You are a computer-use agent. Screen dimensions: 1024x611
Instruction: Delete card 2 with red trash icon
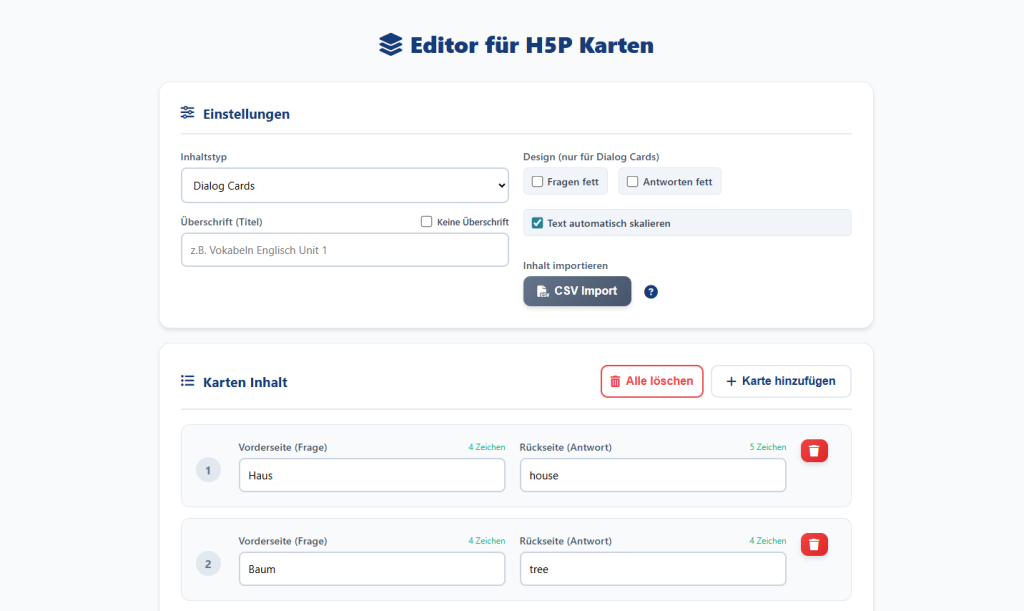point(814,544)
